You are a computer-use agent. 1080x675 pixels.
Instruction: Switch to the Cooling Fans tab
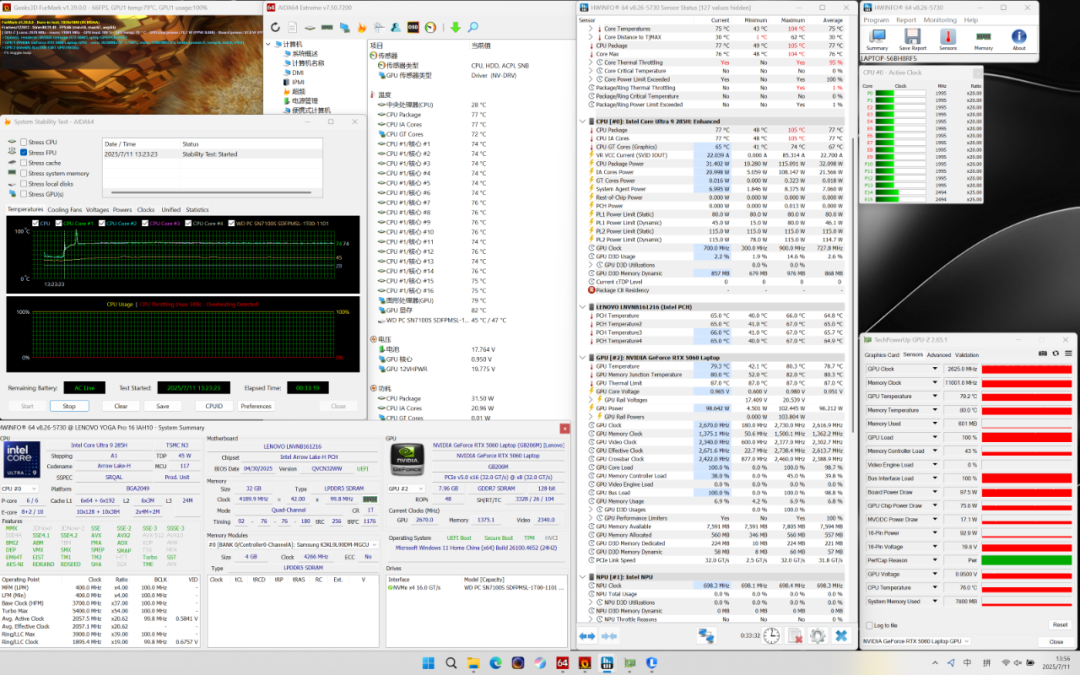point(64,210)
